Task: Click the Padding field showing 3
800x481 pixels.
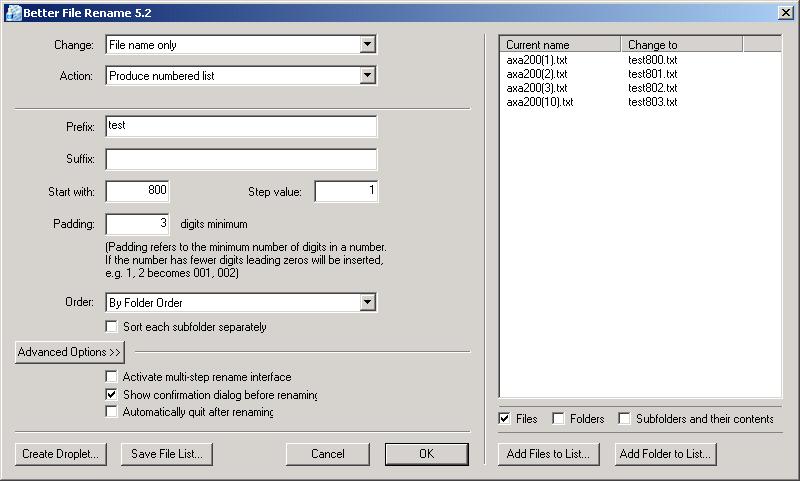Action: click(137, 224)
